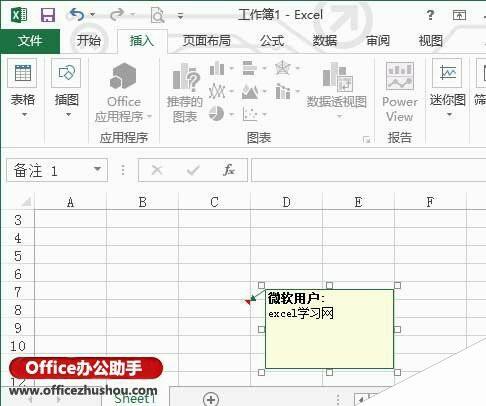Screen dimensions: 486x406
Task: Insert a radar chart icon
Action: pyautogui.click(x=283, y=68)
